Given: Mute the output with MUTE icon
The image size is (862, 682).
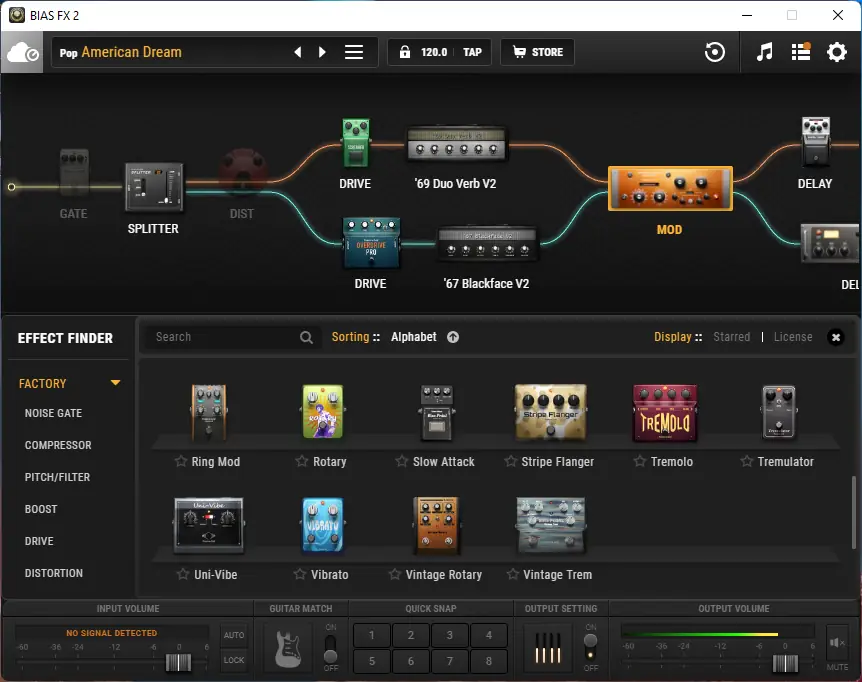Looking at the screenshot, I should point(837,643).
